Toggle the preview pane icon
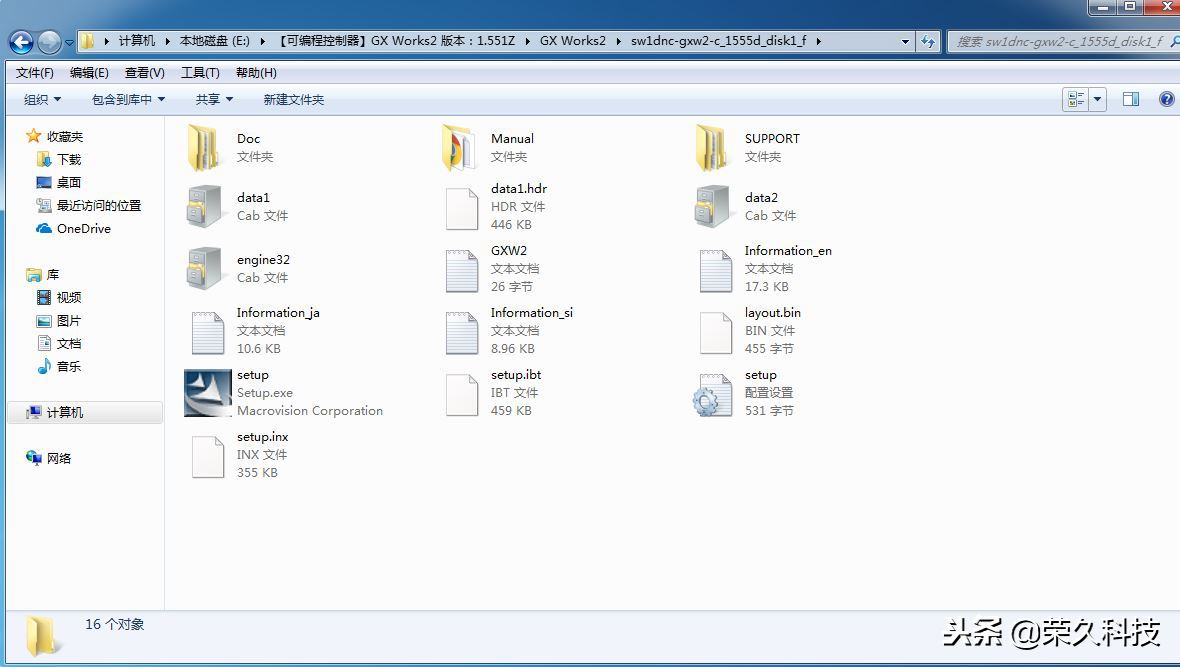This screenshot has height=667, width=1180. (x=1131, y=99)
